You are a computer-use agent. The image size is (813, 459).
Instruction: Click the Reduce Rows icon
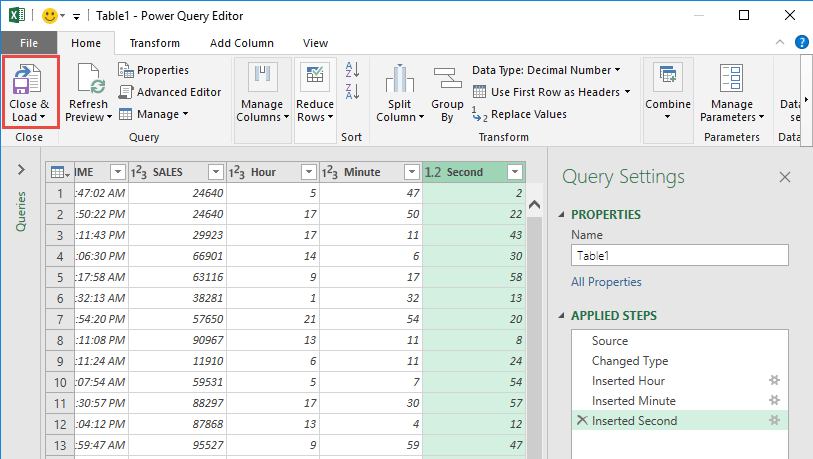314,77
